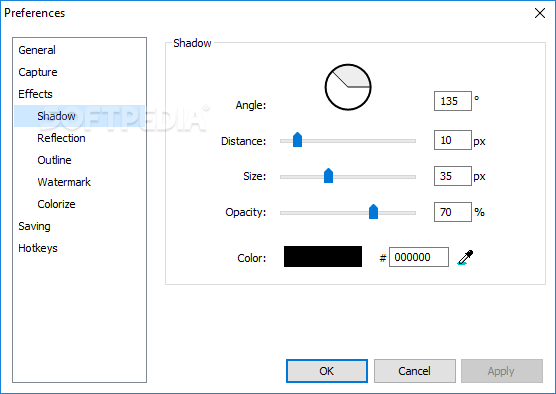Screen dimensions: 556x394
Task: Click the Size value field showing 35
Action: coord(453,176)
